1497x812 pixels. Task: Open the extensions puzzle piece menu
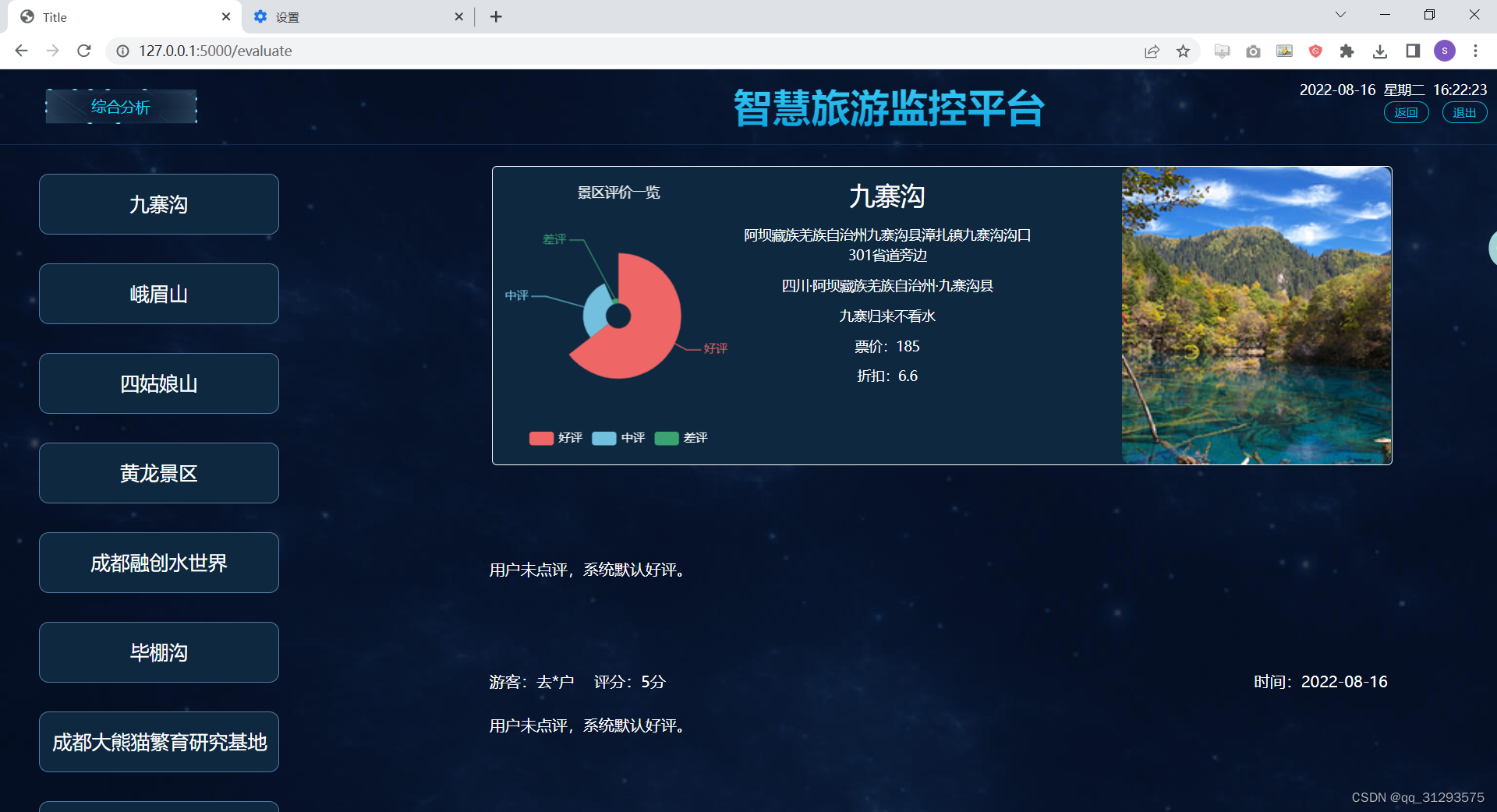coord(1347,51)
